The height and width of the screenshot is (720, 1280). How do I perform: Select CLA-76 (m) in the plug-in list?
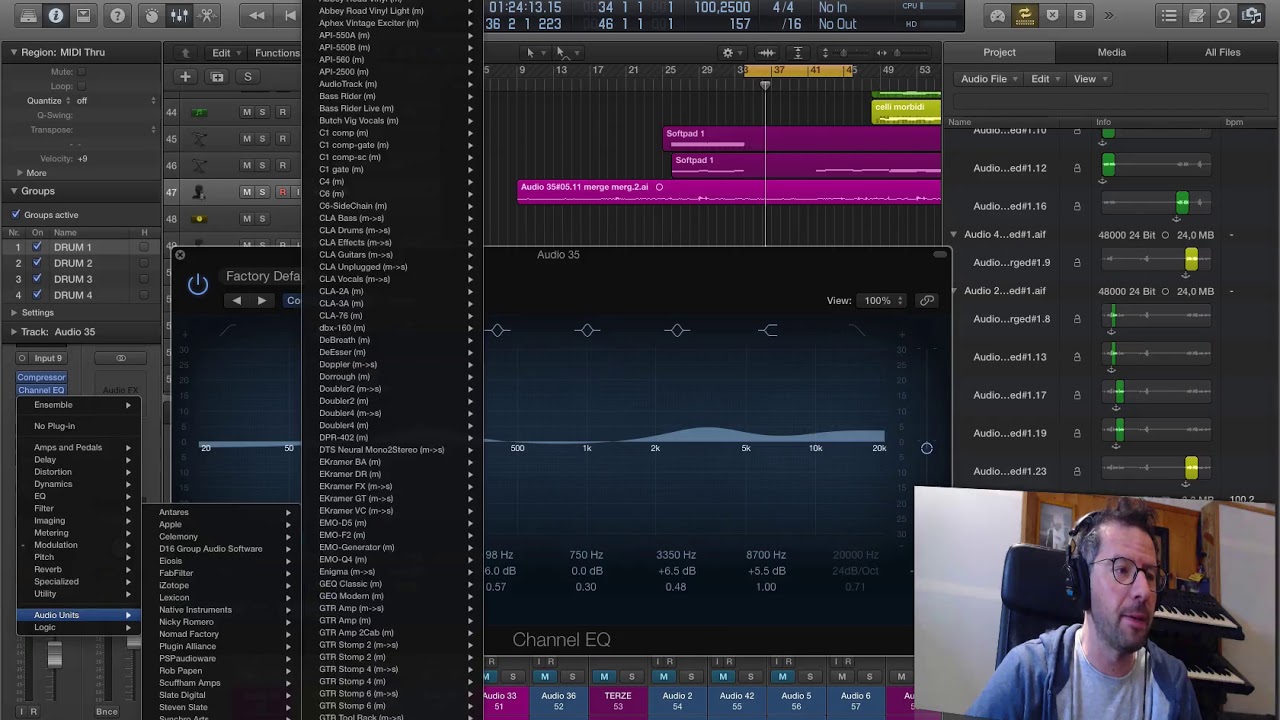[391, 316]
